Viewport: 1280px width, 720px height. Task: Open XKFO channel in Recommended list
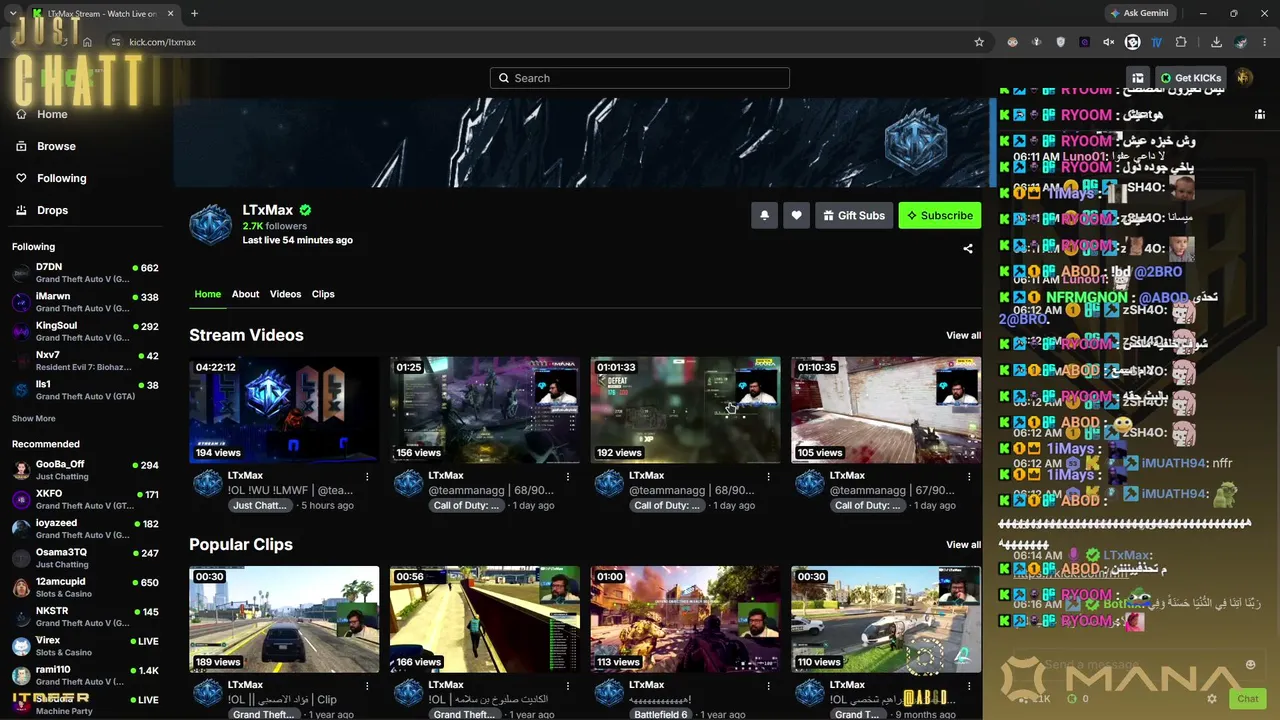point(86,499)
